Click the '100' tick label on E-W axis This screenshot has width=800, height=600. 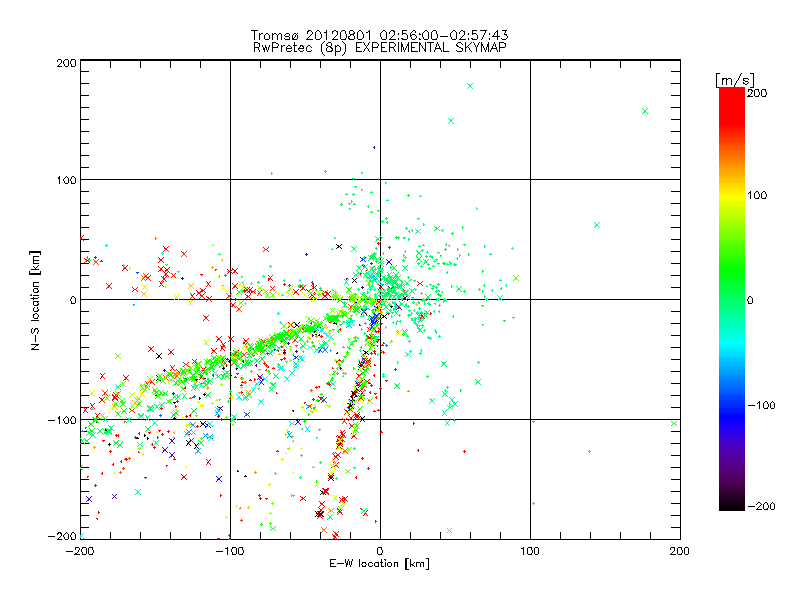530,551
